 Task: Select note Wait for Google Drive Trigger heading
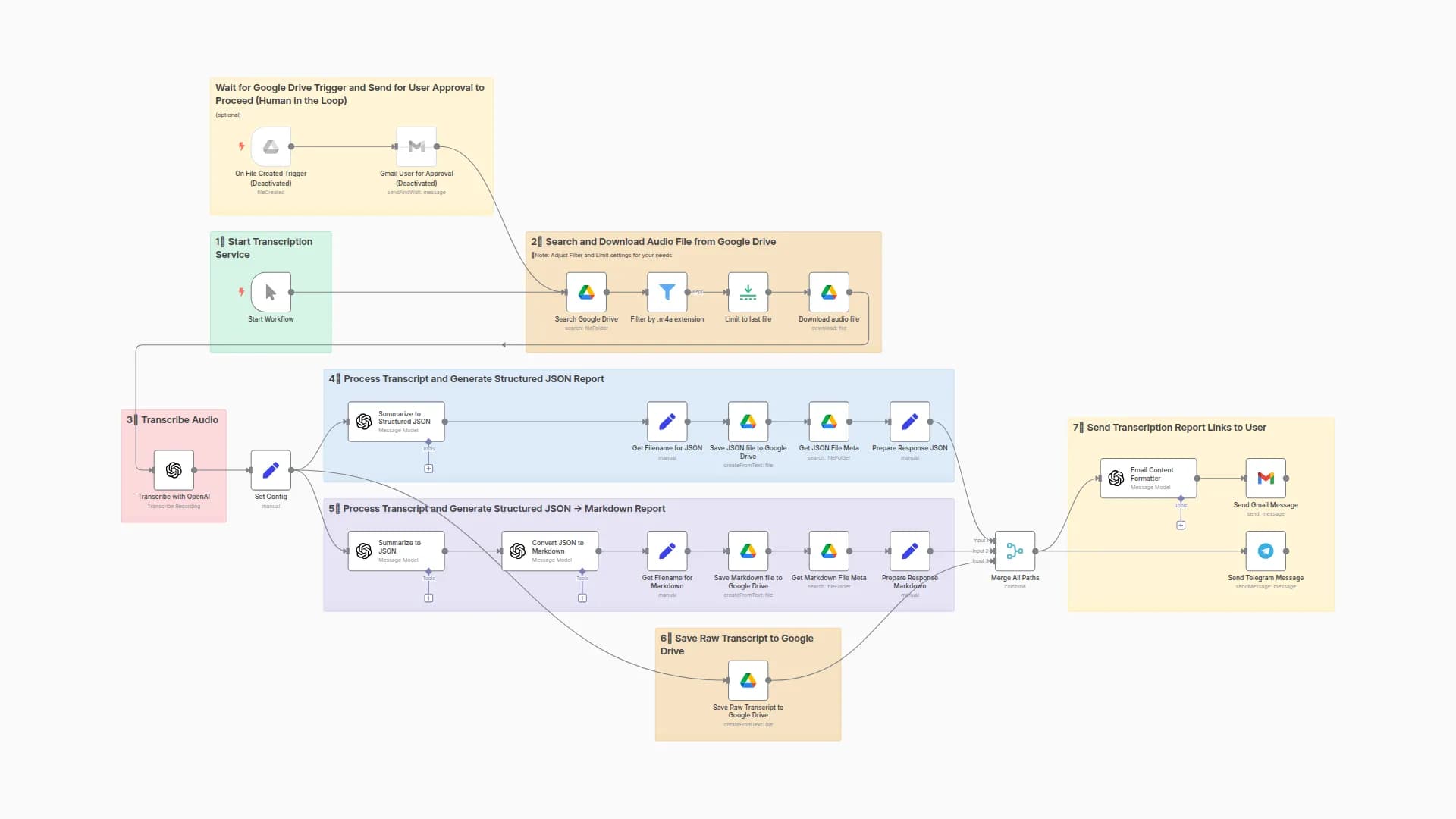tap(350, 94)
